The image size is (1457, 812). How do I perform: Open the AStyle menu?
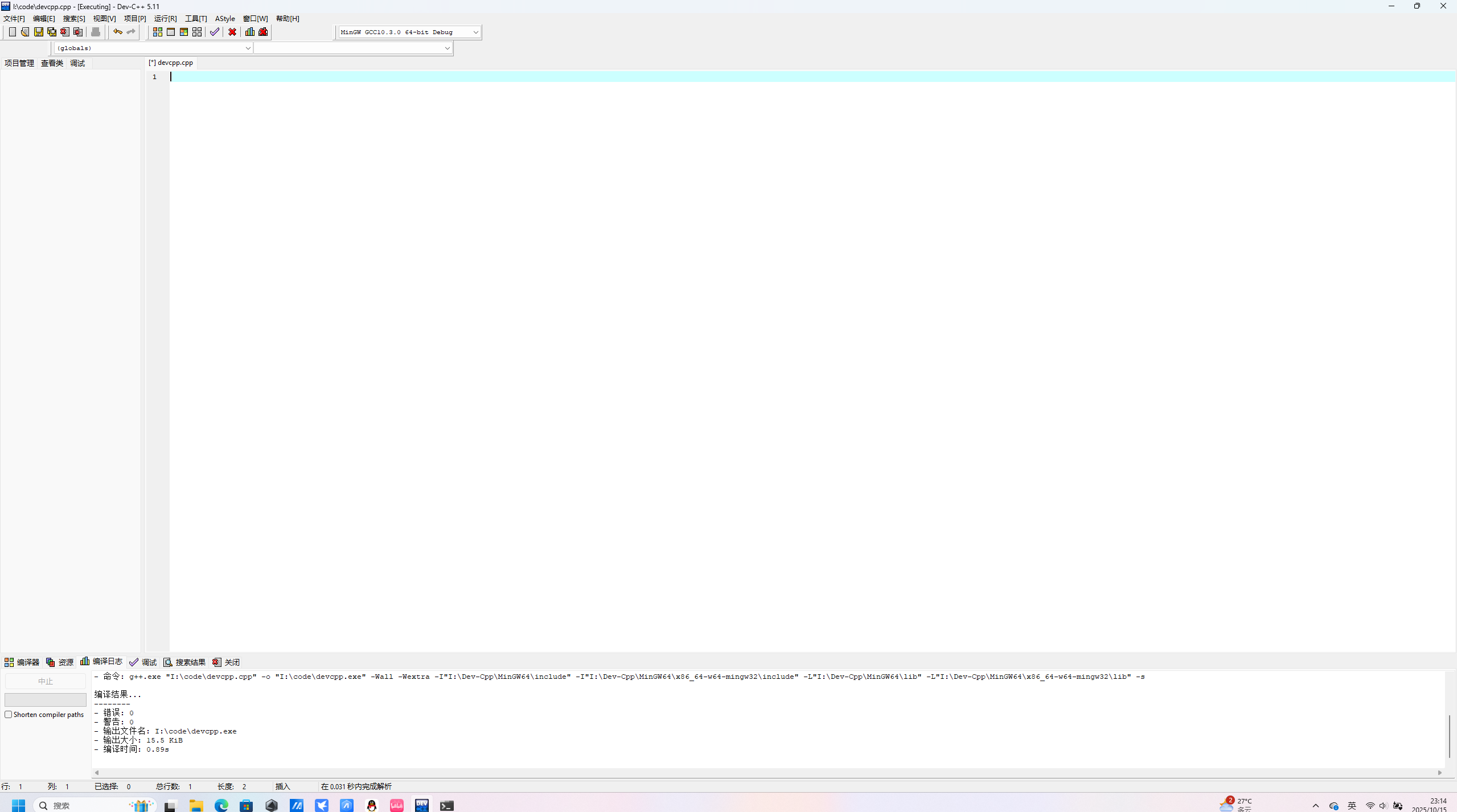click(225, 18)
